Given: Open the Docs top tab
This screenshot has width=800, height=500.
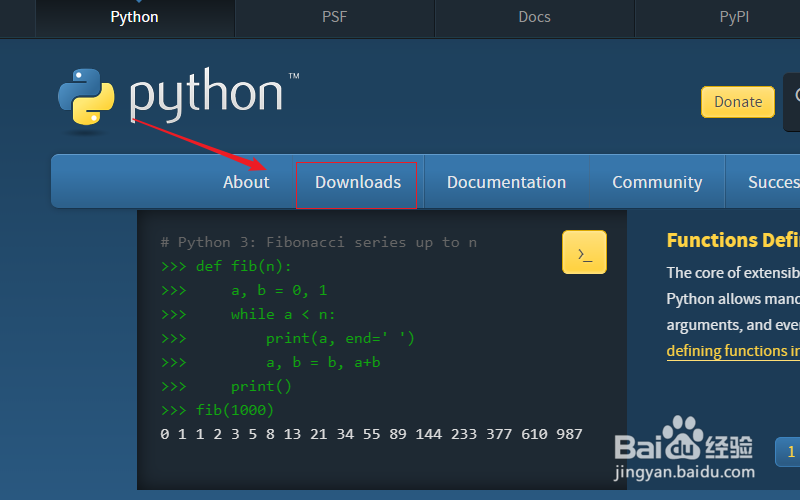Looking at the screenshot, I should pyautogui.click(x=534, y=17).
